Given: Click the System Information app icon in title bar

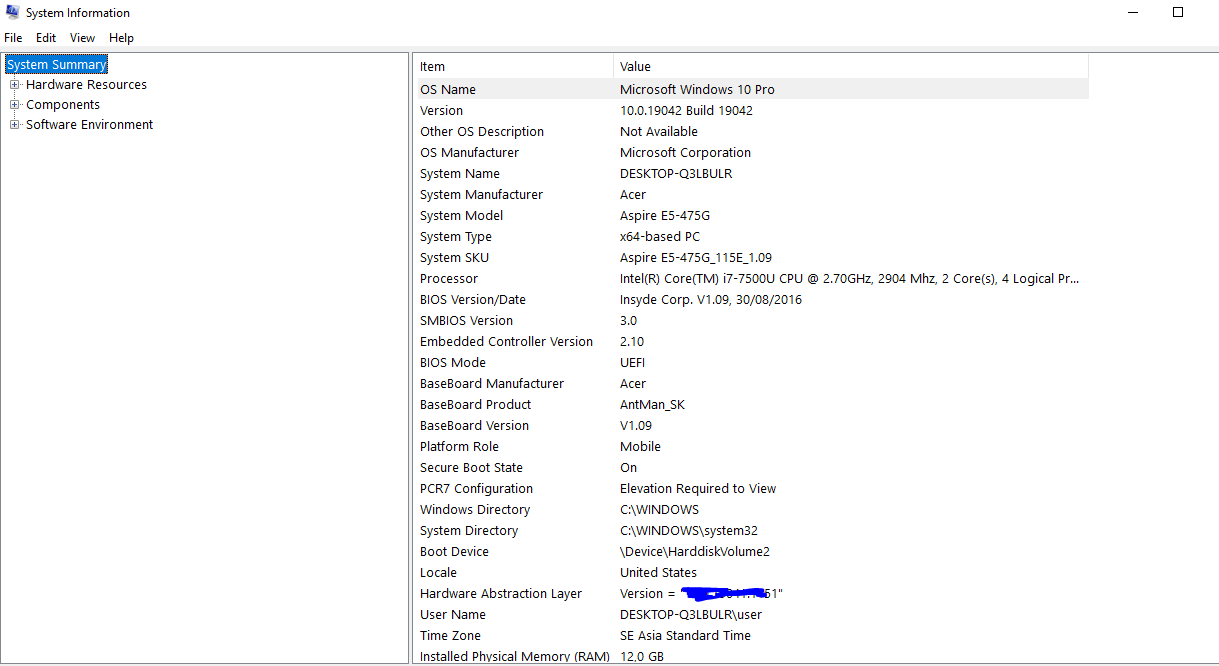Looking at the screenshot, I should (12, 12).
